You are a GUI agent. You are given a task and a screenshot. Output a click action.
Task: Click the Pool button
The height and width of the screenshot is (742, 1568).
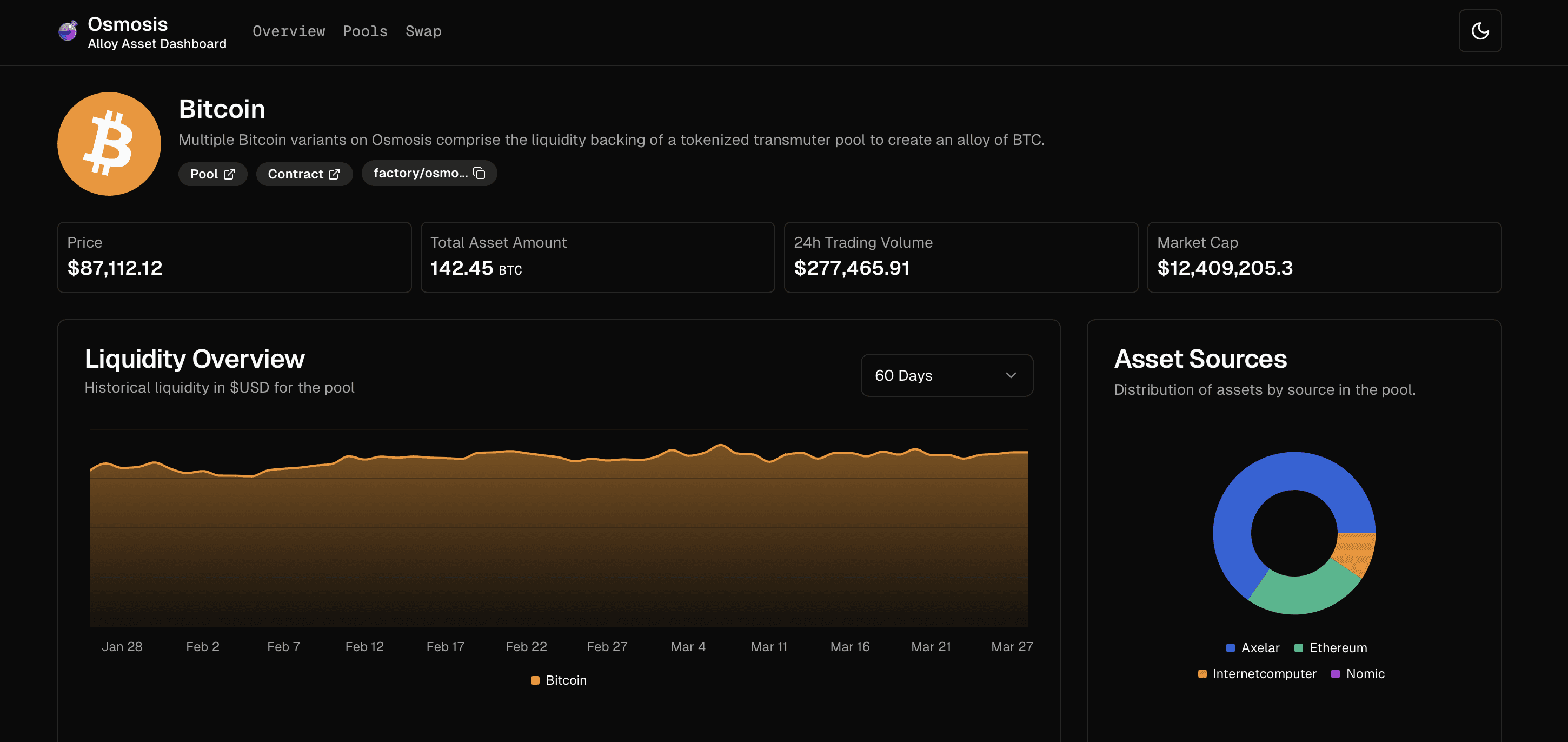point(212,174)
